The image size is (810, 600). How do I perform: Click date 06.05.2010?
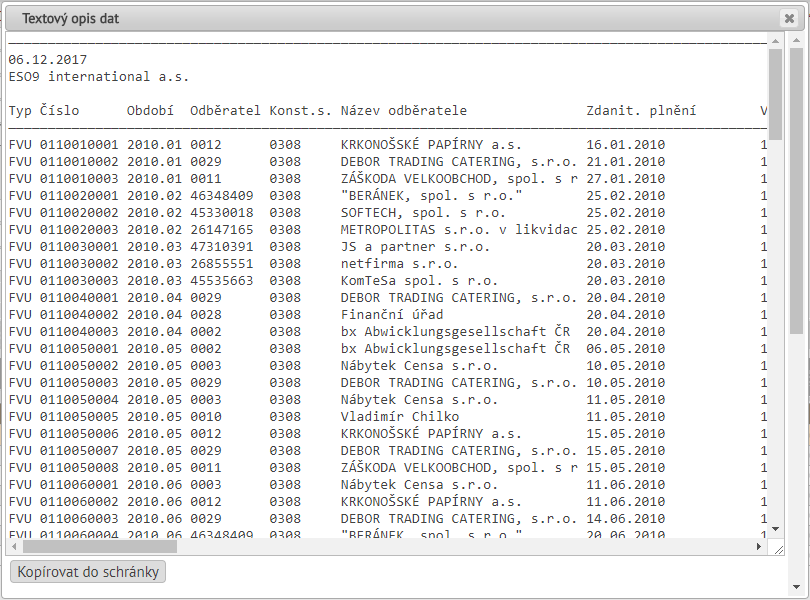point(626,349)
